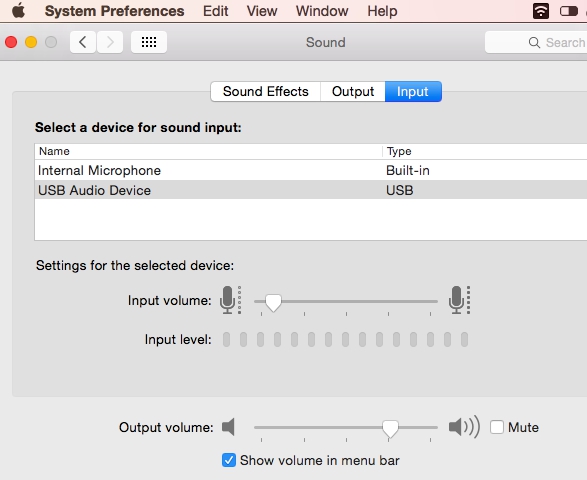Show all preferences with the grid icon
The width and height of the screenshot is (587, 480).
pyautogui.click(x=149, y=42)
